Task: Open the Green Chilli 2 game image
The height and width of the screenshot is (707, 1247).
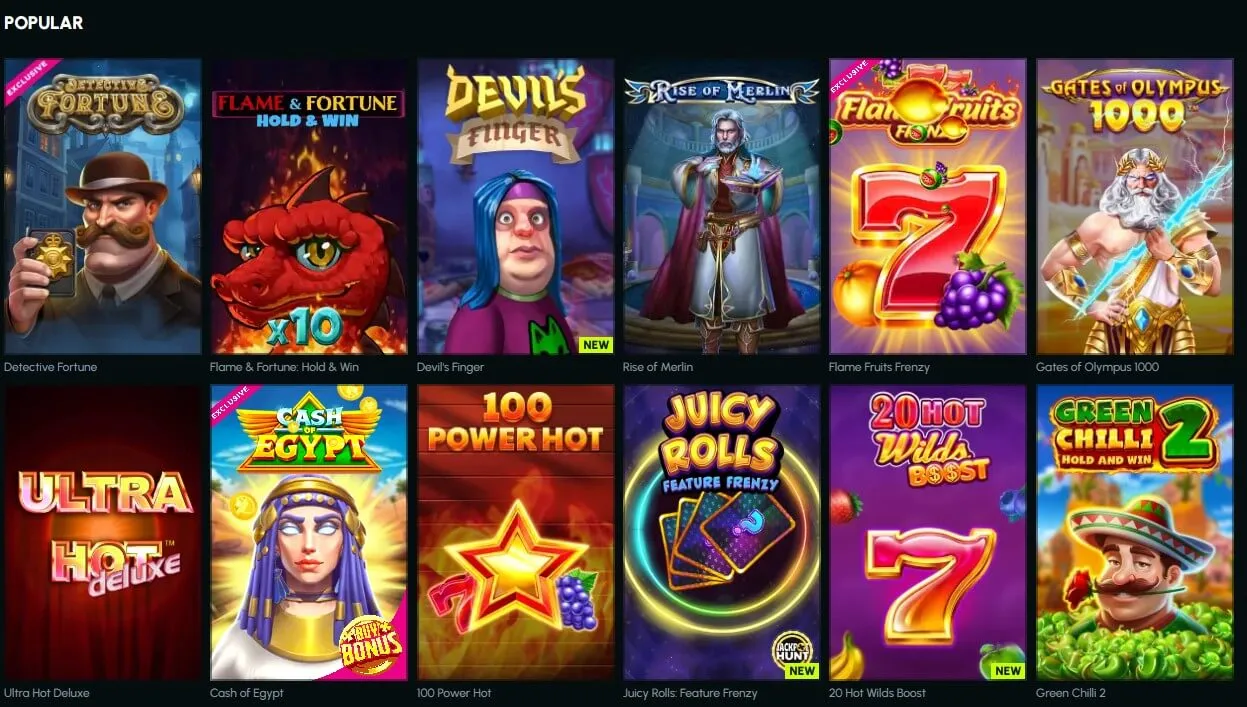Action: [x=1135, y=532]
